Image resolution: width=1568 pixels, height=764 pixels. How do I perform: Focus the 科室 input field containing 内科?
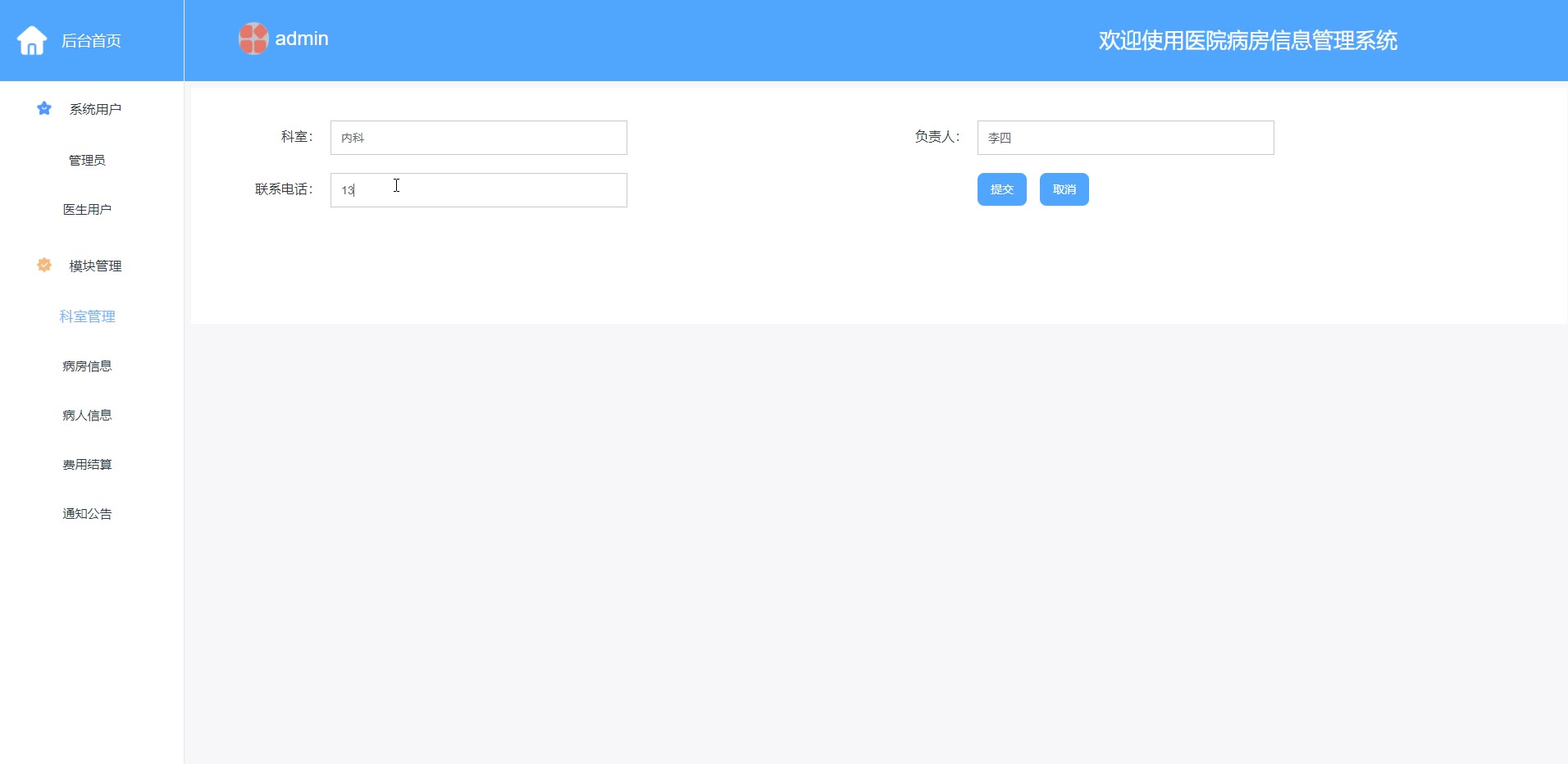479,138
